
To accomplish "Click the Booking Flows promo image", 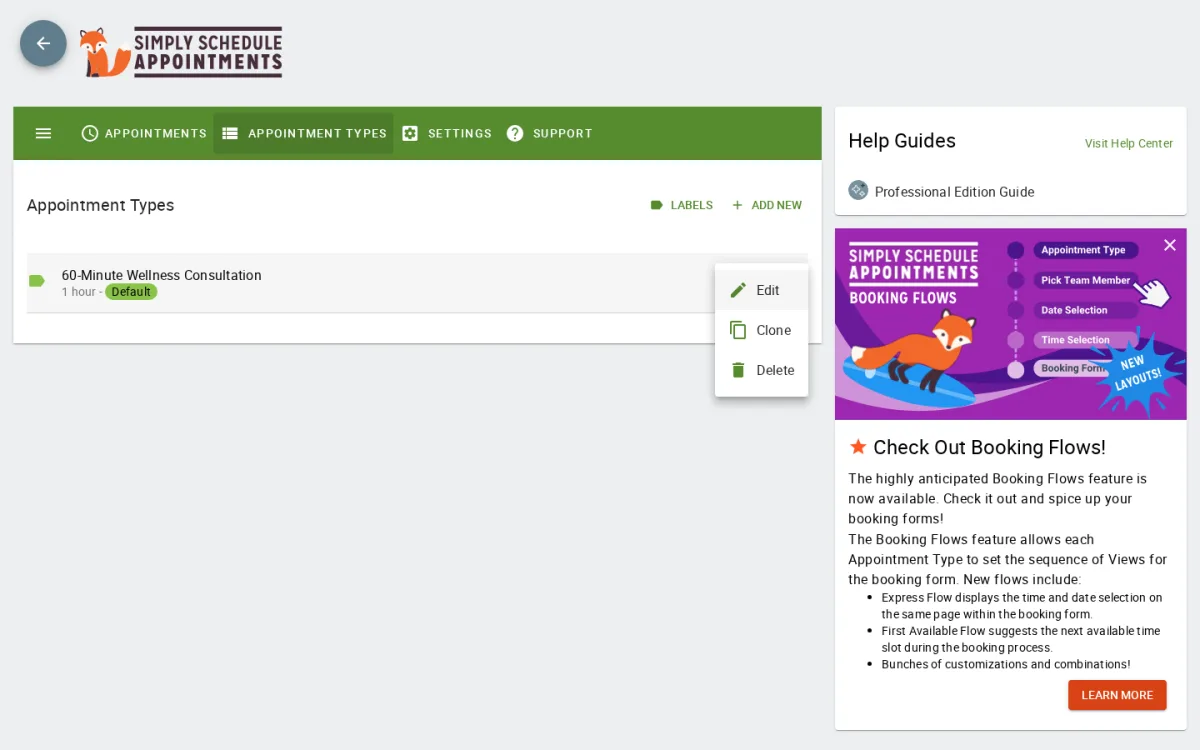I will coord(1010,324).
